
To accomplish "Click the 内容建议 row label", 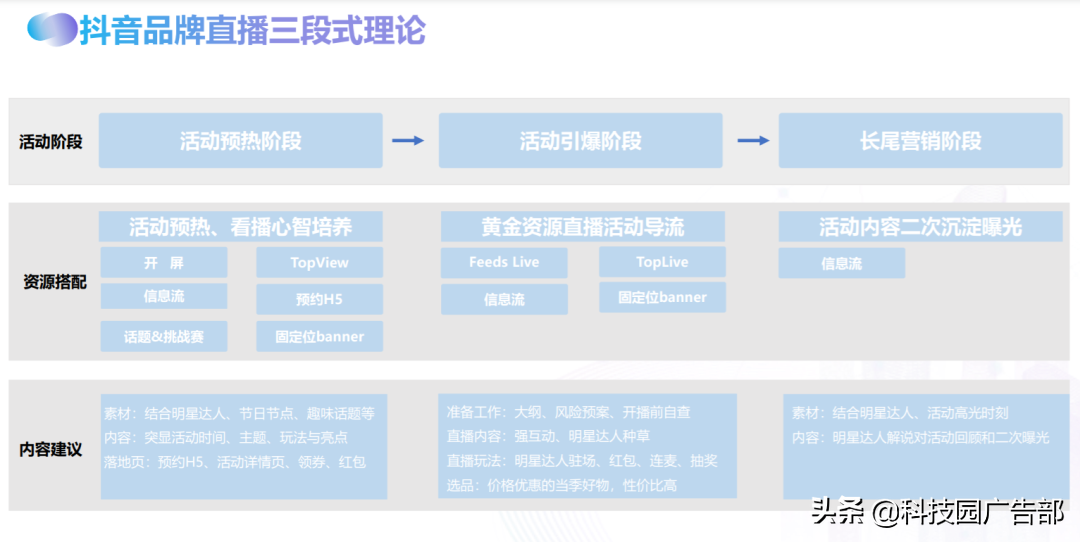I will click(50, 449).
